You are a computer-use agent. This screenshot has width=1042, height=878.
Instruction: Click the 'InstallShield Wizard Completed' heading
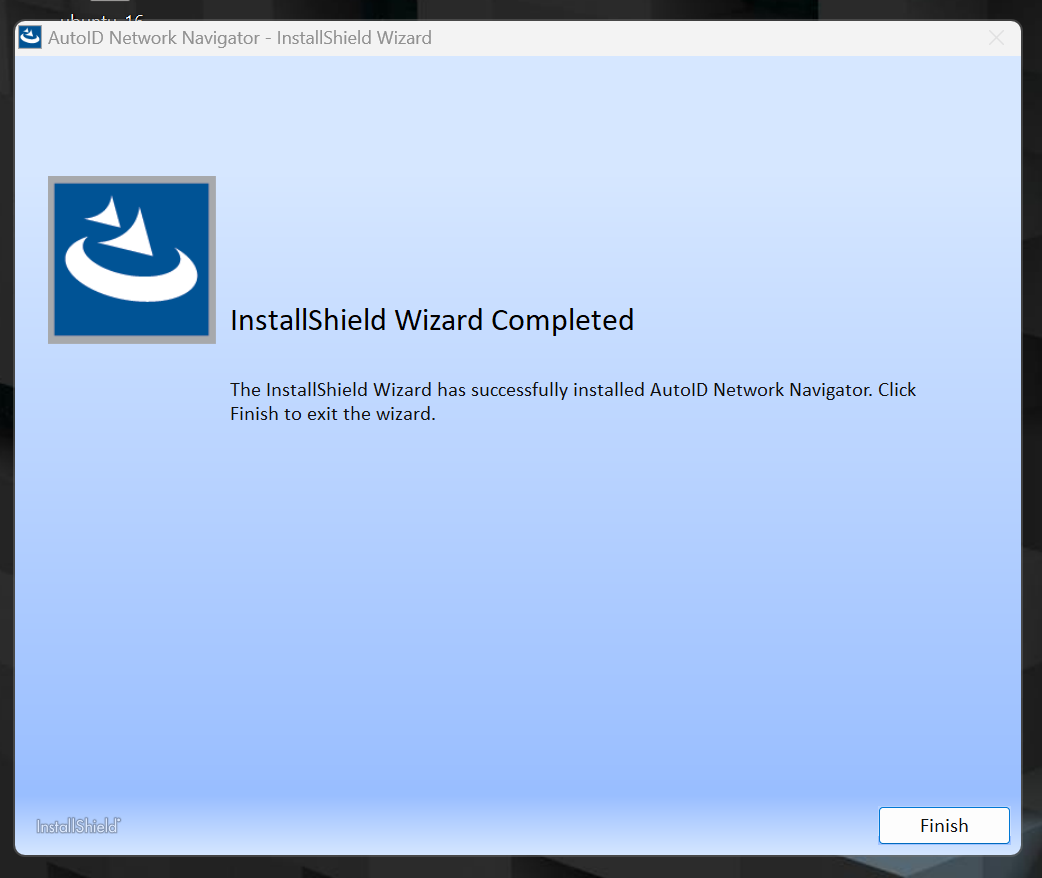(x=432, y=320)
